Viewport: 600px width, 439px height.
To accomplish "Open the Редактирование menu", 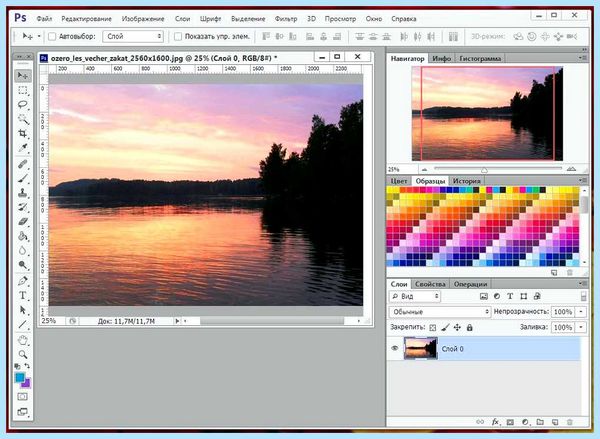I will click(x=86, y=19).
